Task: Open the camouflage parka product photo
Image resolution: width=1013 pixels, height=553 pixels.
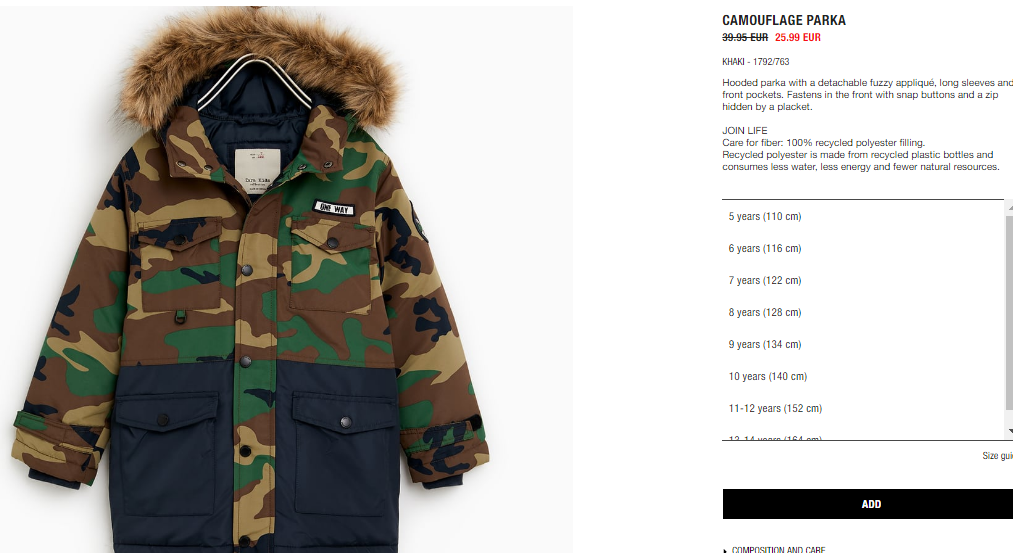Action: (286, 279)
